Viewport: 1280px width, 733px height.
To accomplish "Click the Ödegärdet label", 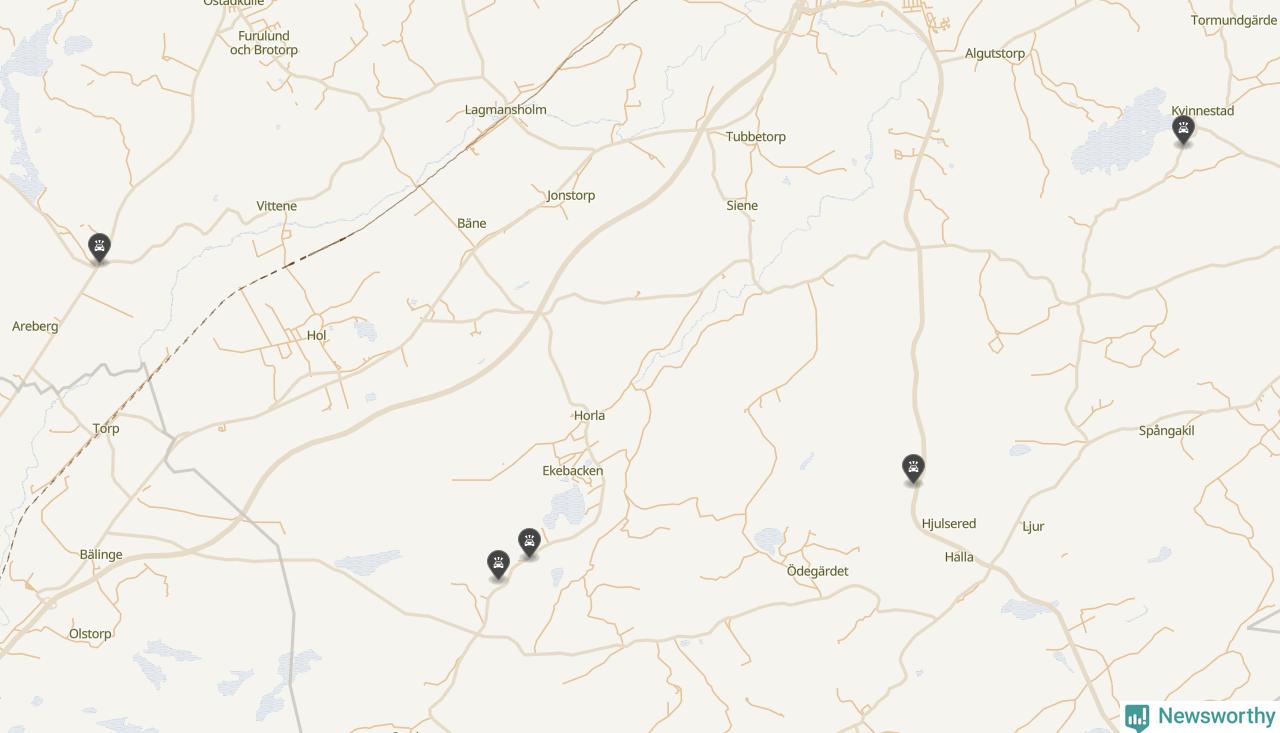I will [817, 572].
